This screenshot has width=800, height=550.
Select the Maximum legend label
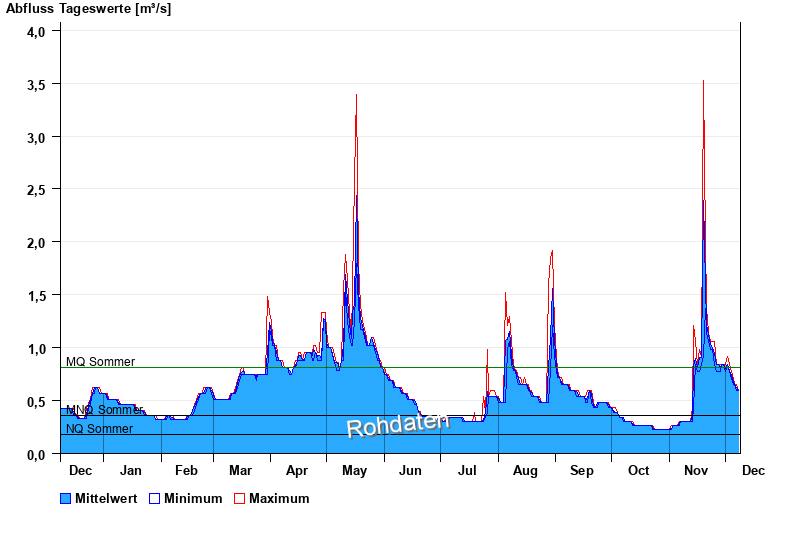(x=279, y=498)
